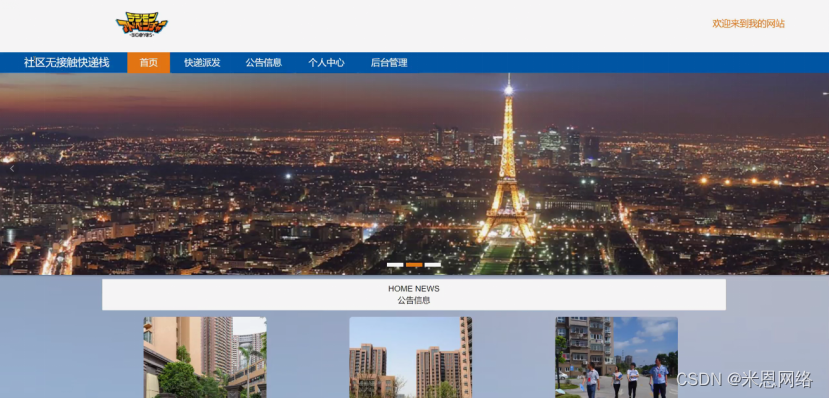Screen dimensions: 829x398
Task: Open 个人中心 in navigation bar
Action: pyautogui.click(x=326, y=62)
